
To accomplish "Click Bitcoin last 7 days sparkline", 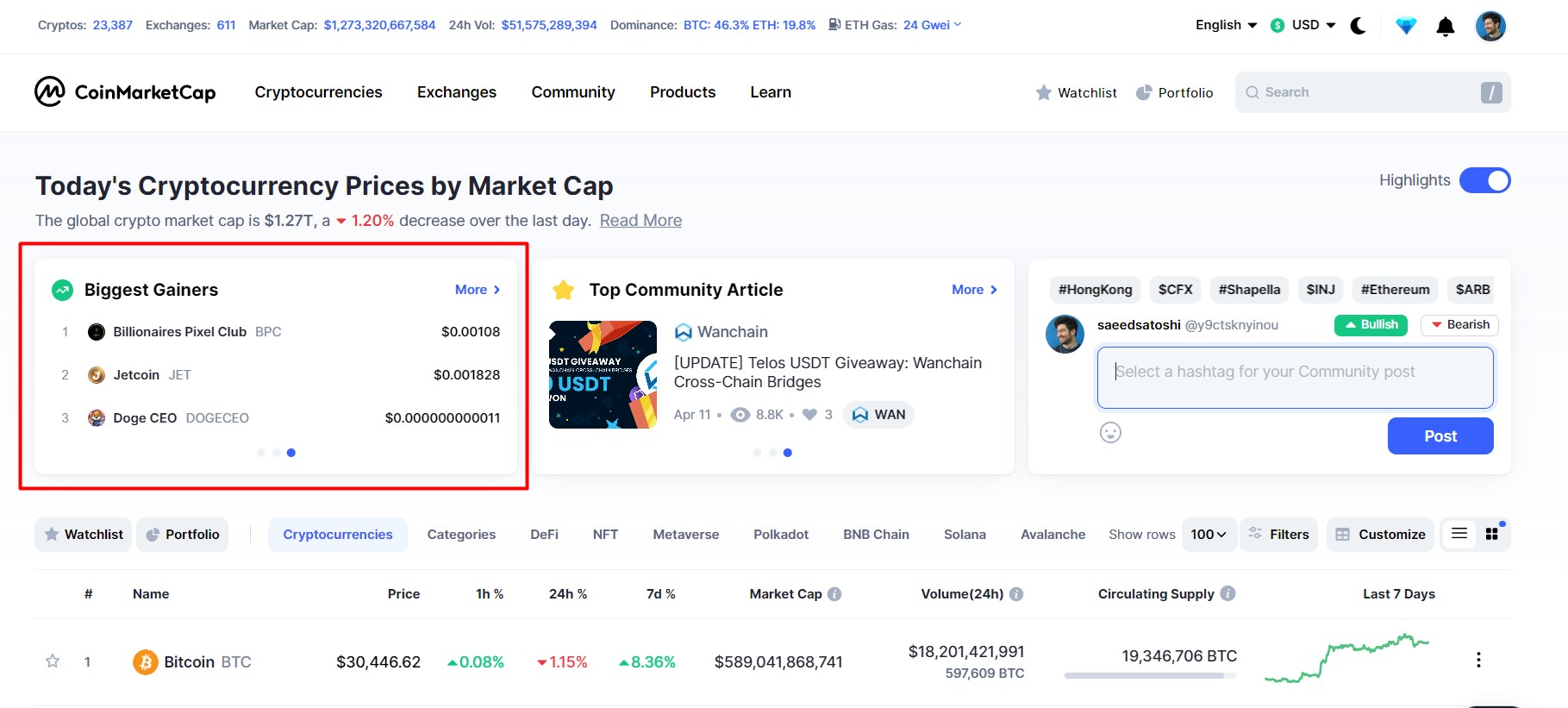I will 1346,658.
